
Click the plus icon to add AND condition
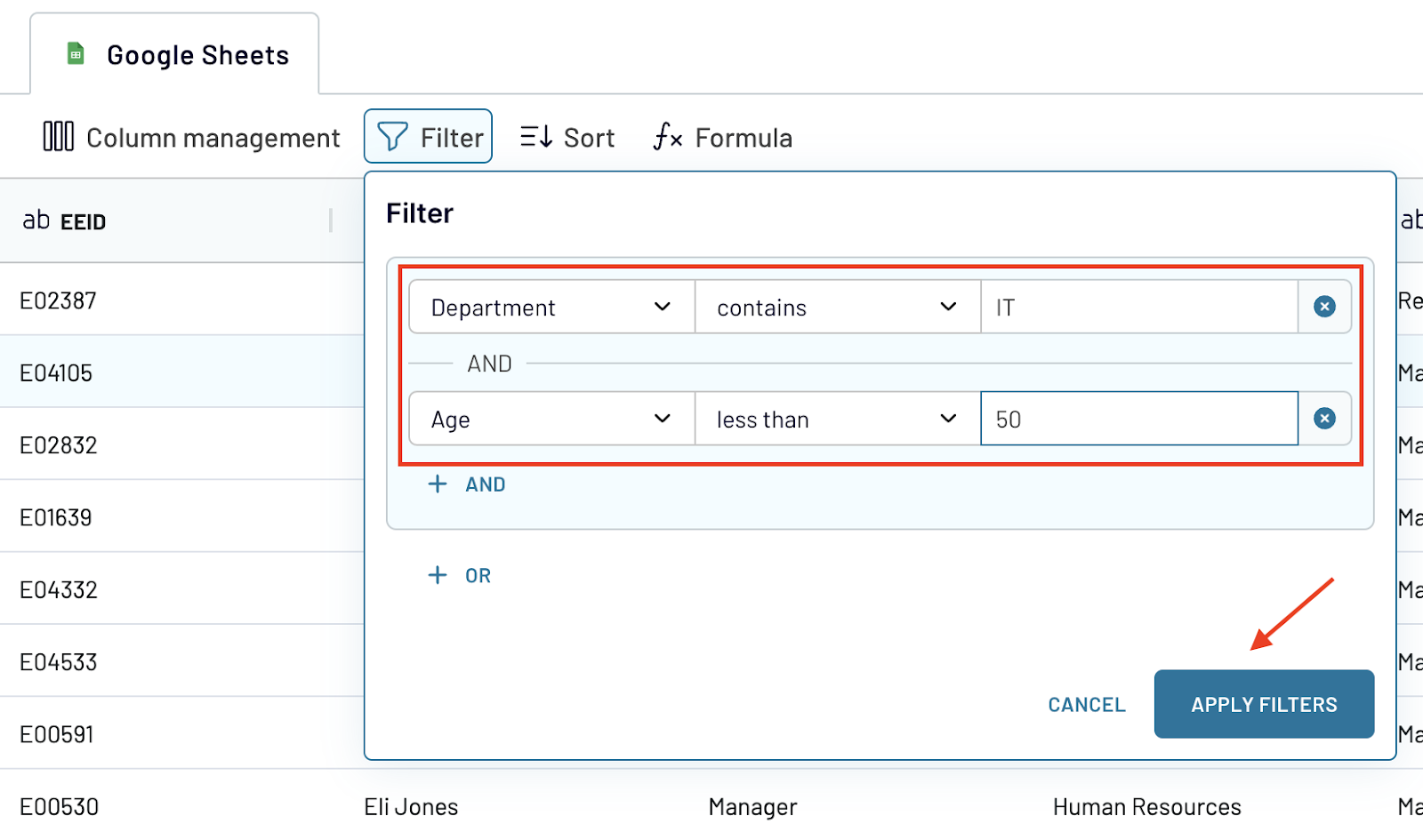pyautogui.click(x=438, y=484)
